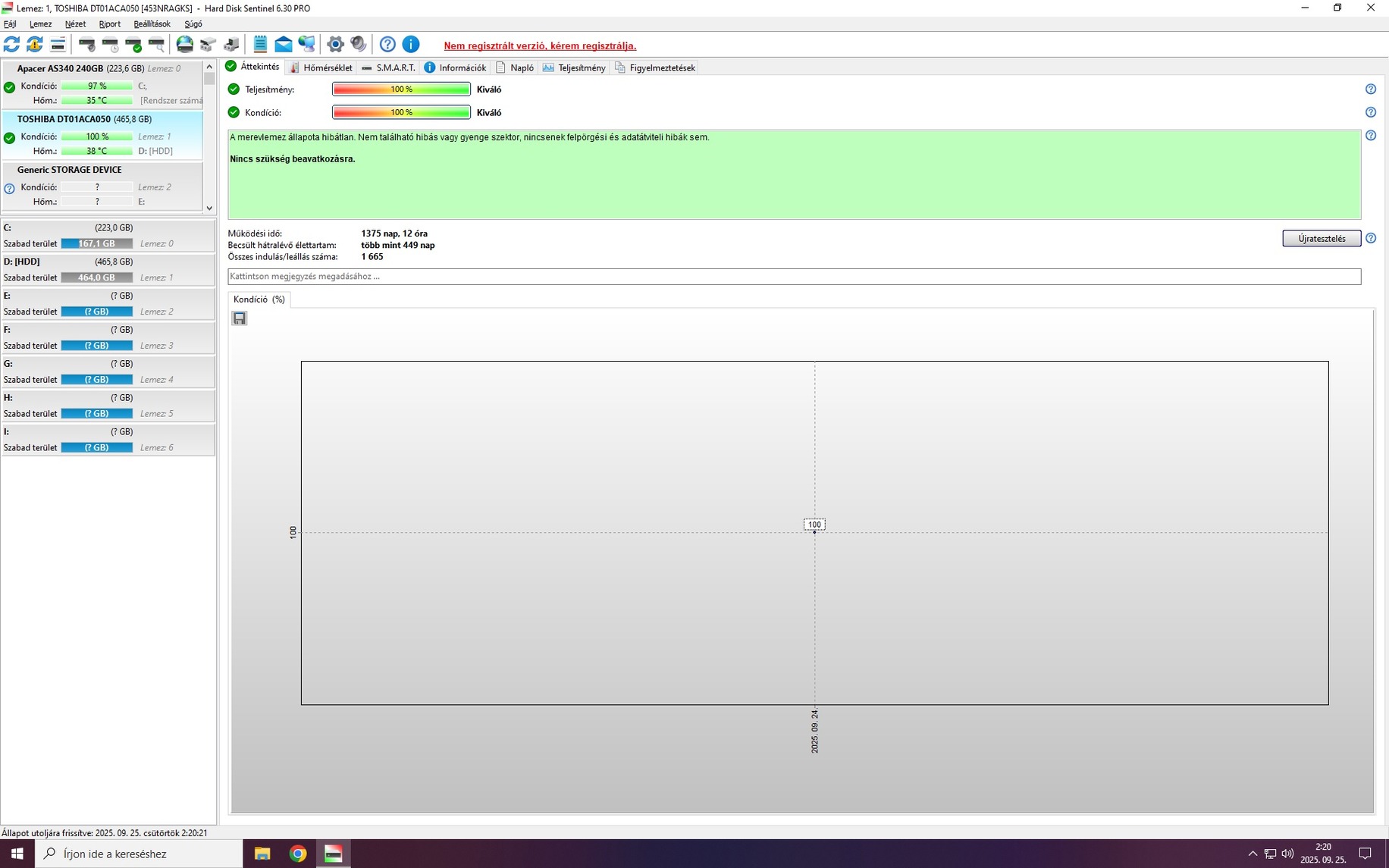This screenshot has height=868, width=1389.
Task: Click the red registration link
Action: click(x=540, y=45)
